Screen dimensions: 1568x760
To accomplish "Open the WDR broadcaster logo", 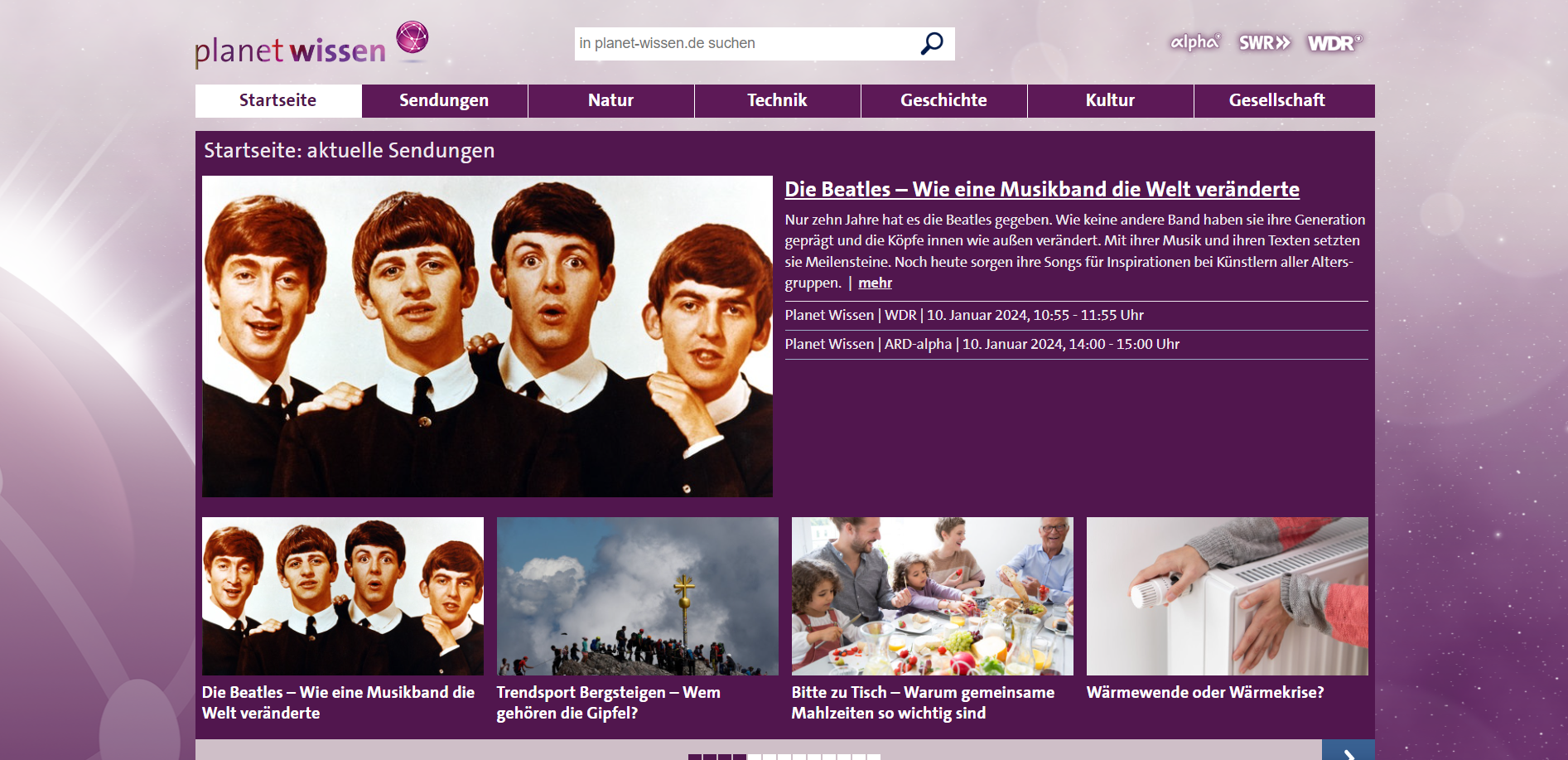I will [x=1334, y=43].
